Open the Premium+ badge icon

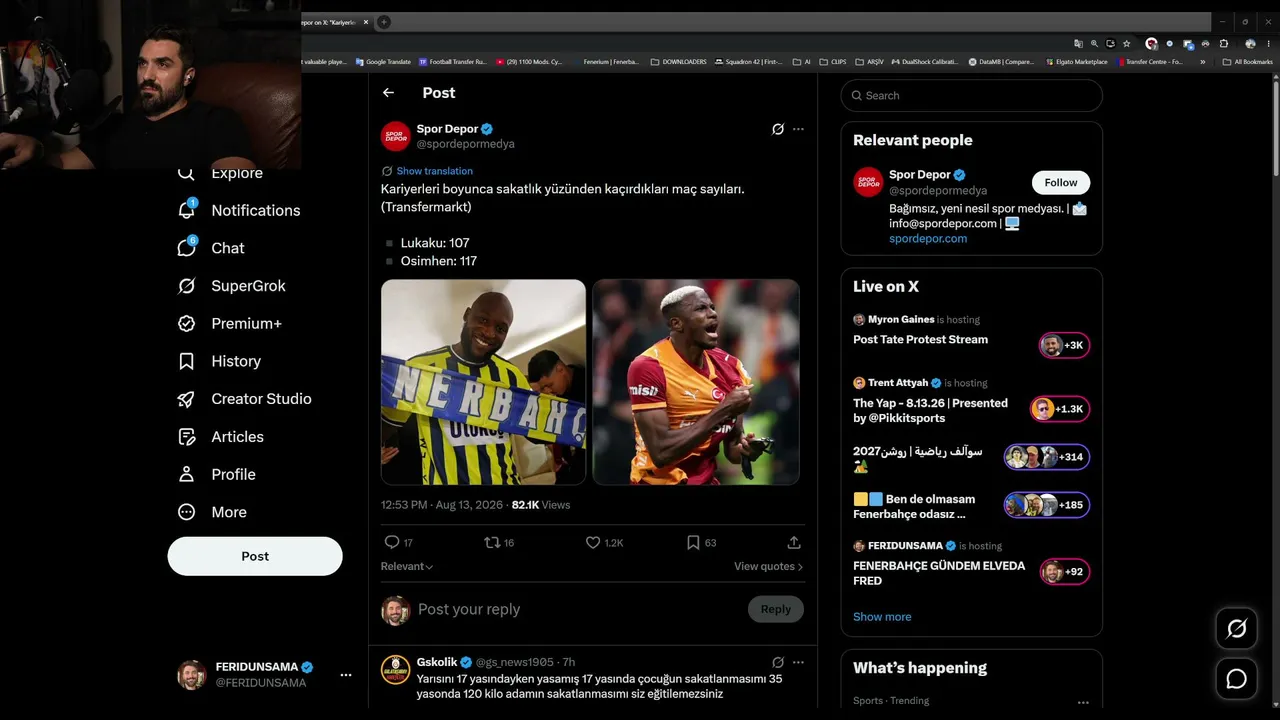[x=187, y=323]
